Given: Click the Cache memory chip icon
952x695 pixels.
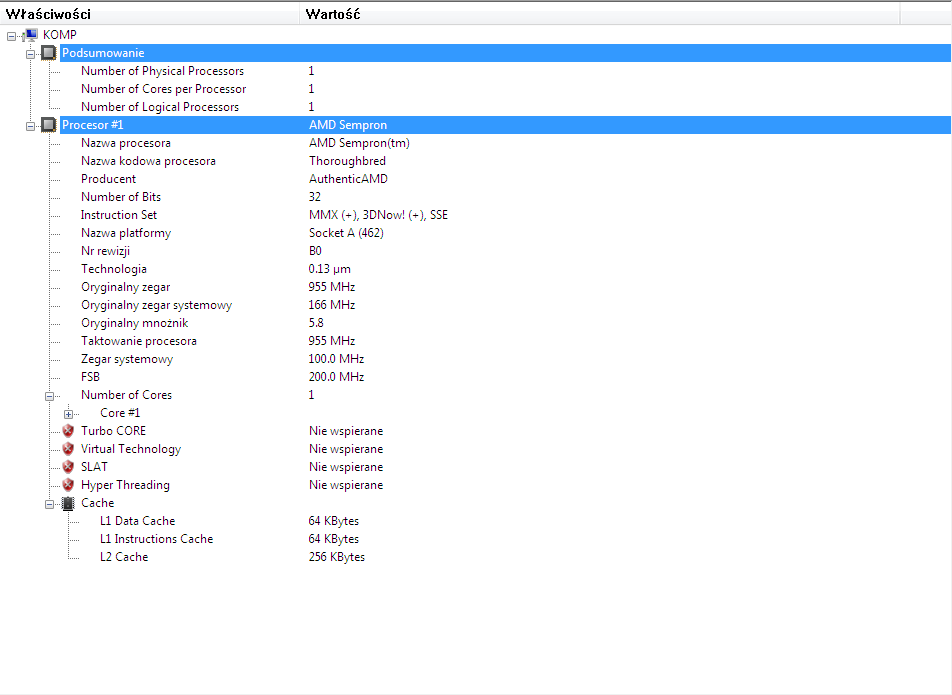Looking at the screenshot, I should coord(68,503).
